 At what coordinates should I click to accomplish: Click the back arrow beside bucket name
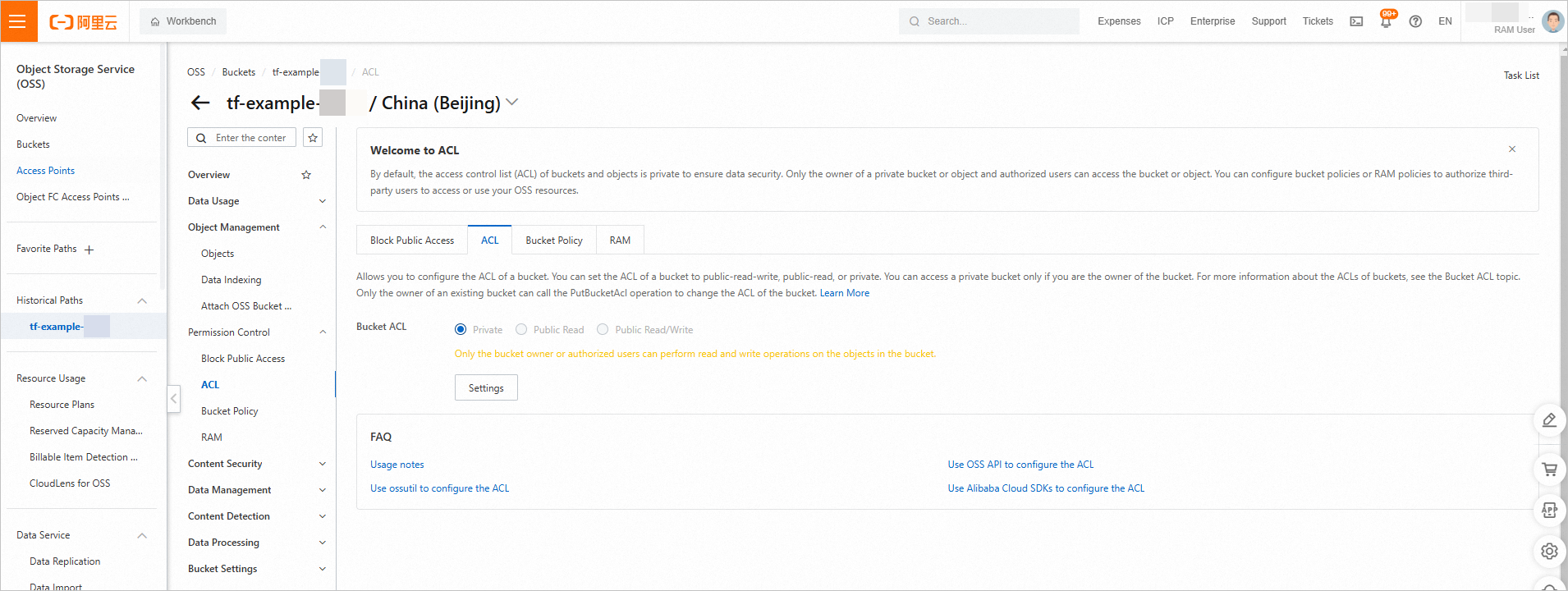(x=200, y=103)
